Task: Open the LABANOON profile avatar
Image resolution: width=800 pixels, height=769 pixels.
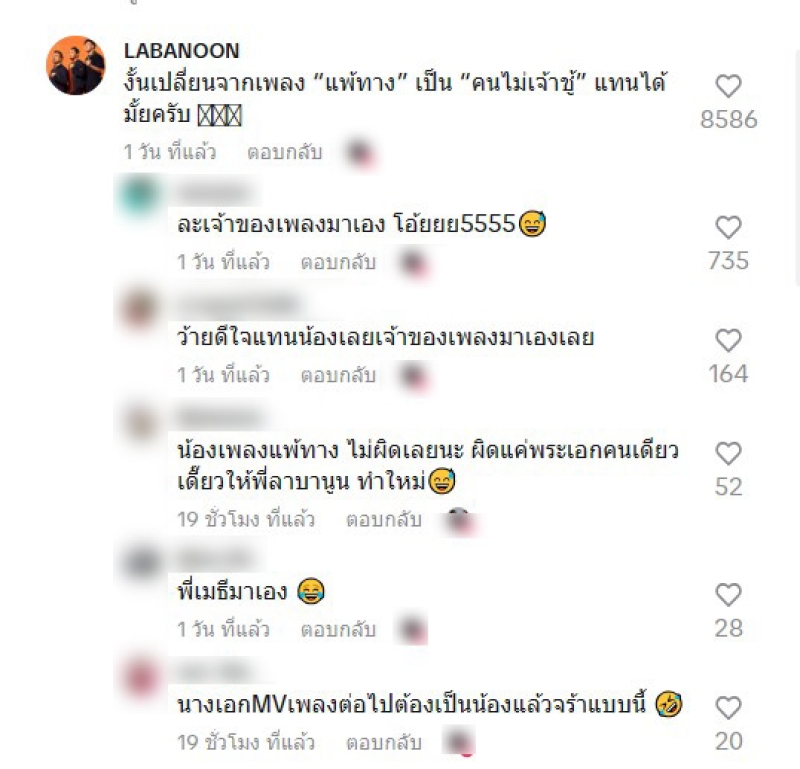Action: [x=76, y=65]
